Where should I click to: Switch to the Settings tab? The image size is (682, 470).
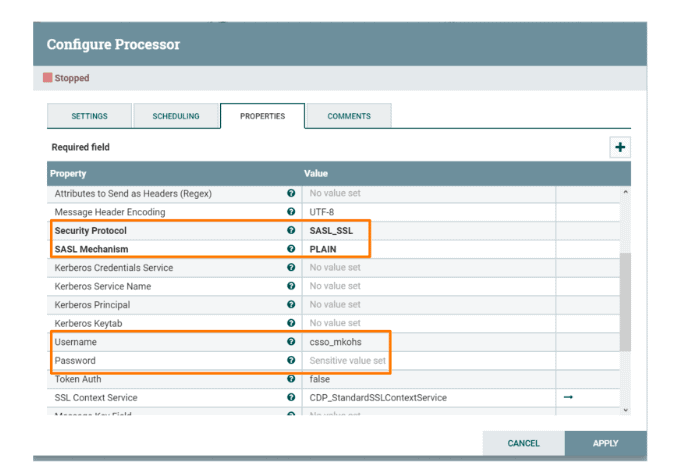89,116
